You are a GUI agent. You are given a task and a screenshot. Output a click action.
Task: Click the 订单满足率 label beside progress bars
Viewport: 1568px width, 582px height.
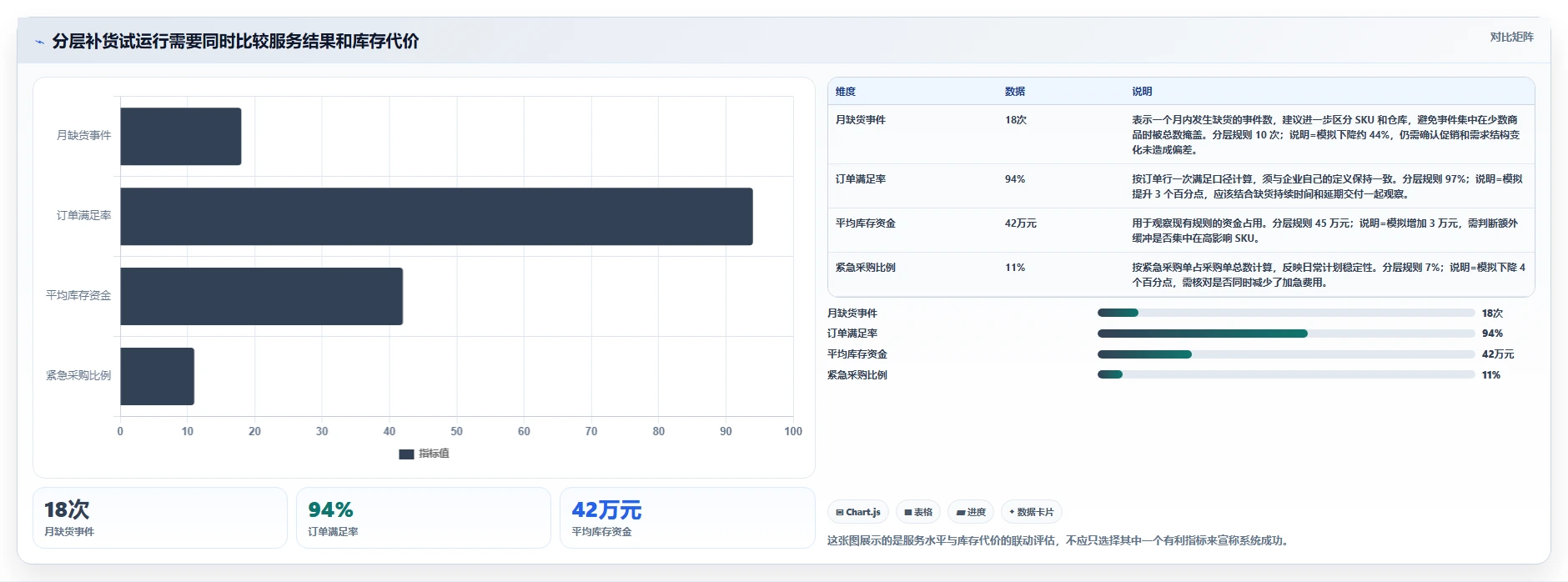tap(852, 334)
